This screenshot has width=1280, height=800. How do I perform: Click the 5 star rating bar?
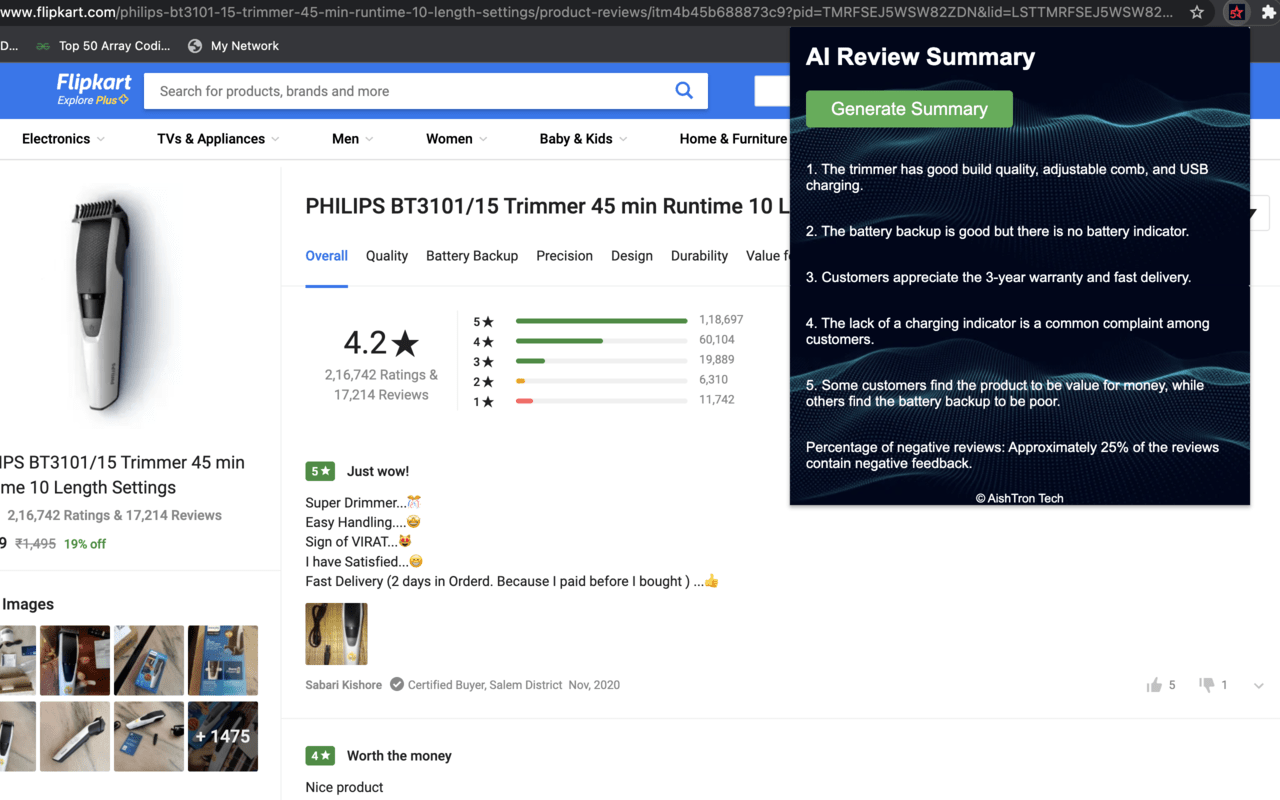coord(601,321)
